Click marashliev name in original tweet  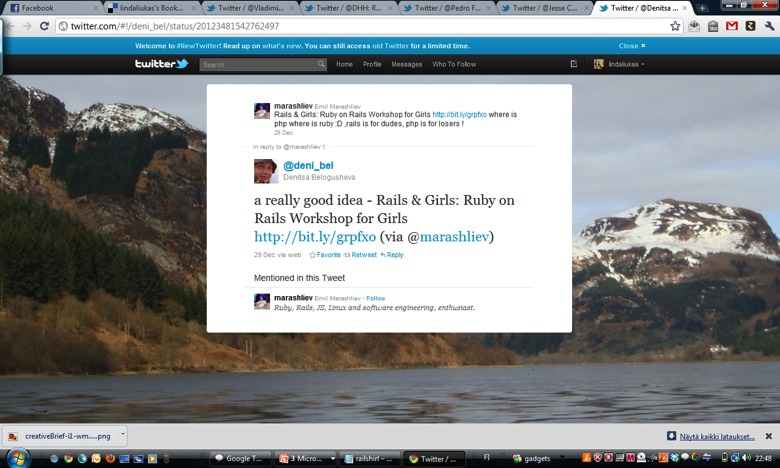[293, 106]
